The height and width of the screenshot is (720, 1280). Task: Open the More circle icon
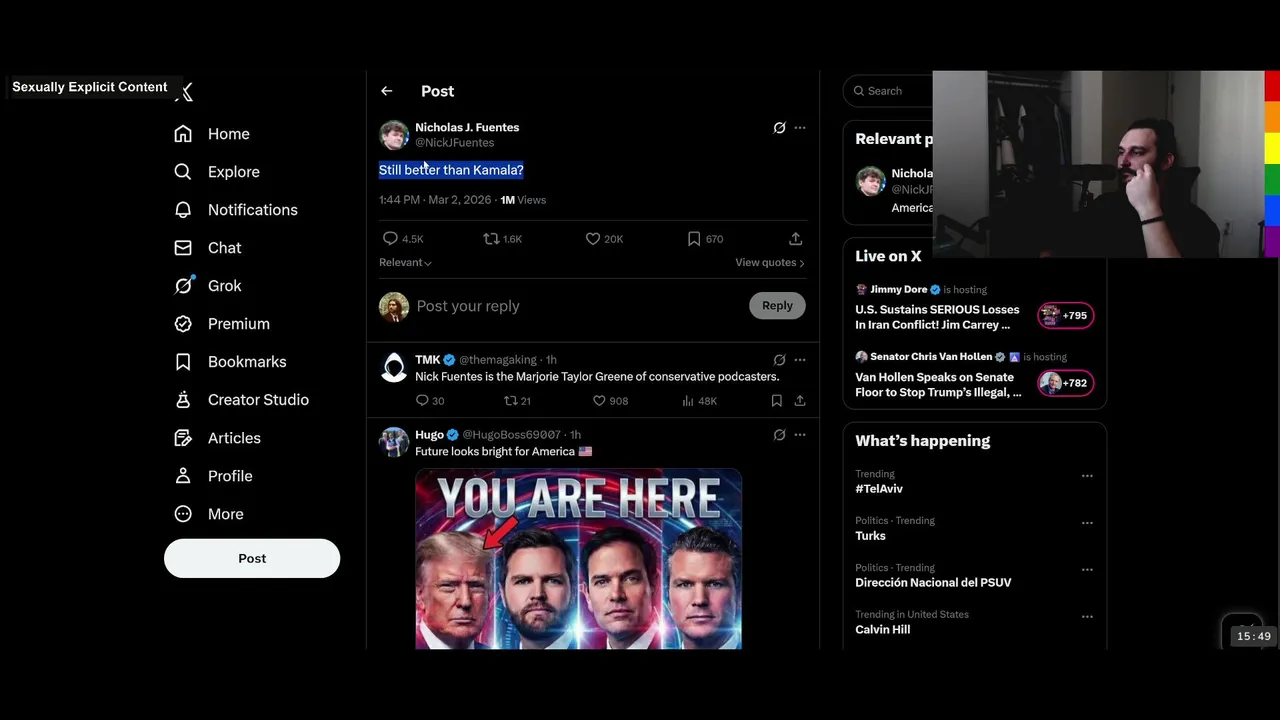point(183,514)
